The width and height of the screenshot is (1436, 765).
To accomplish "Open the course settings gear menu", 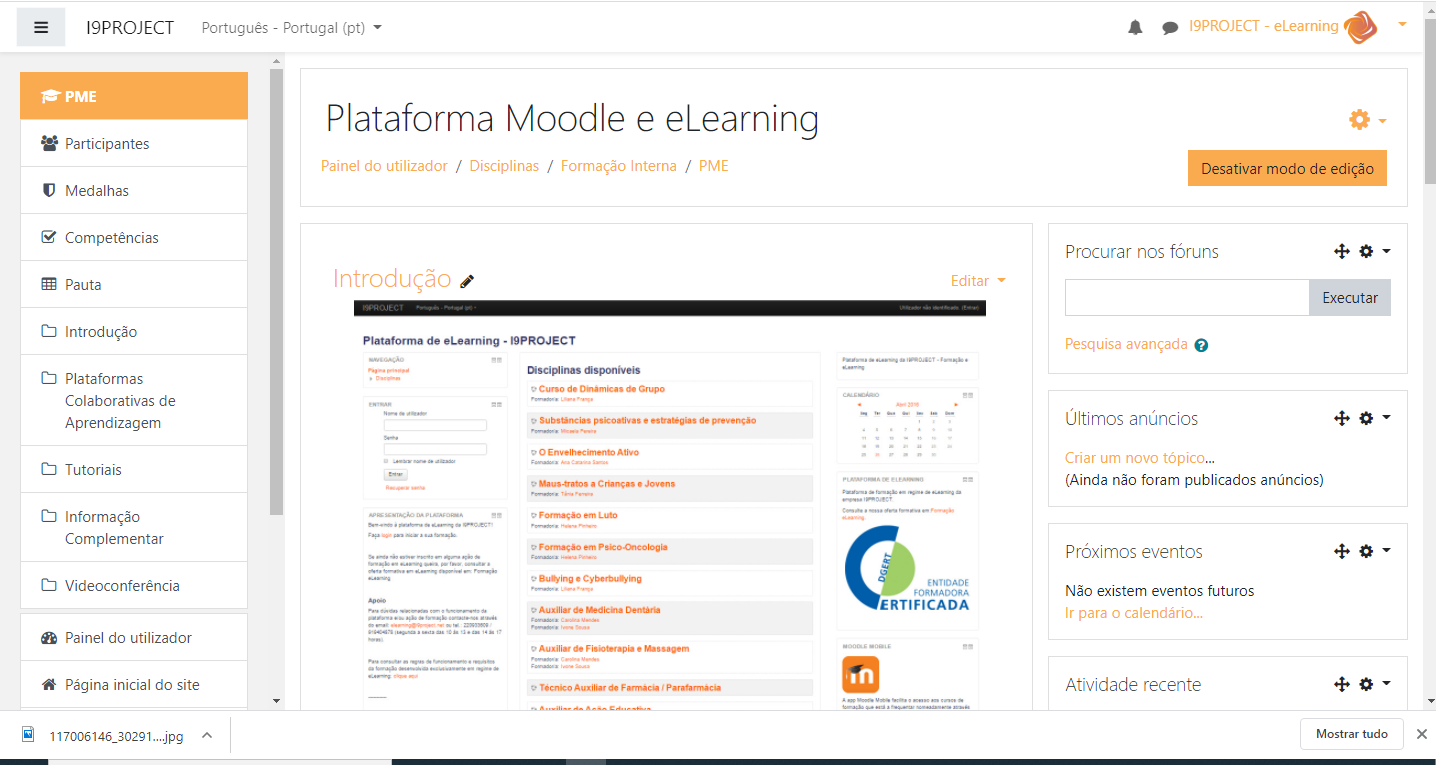I will [x=1359, y=120].
